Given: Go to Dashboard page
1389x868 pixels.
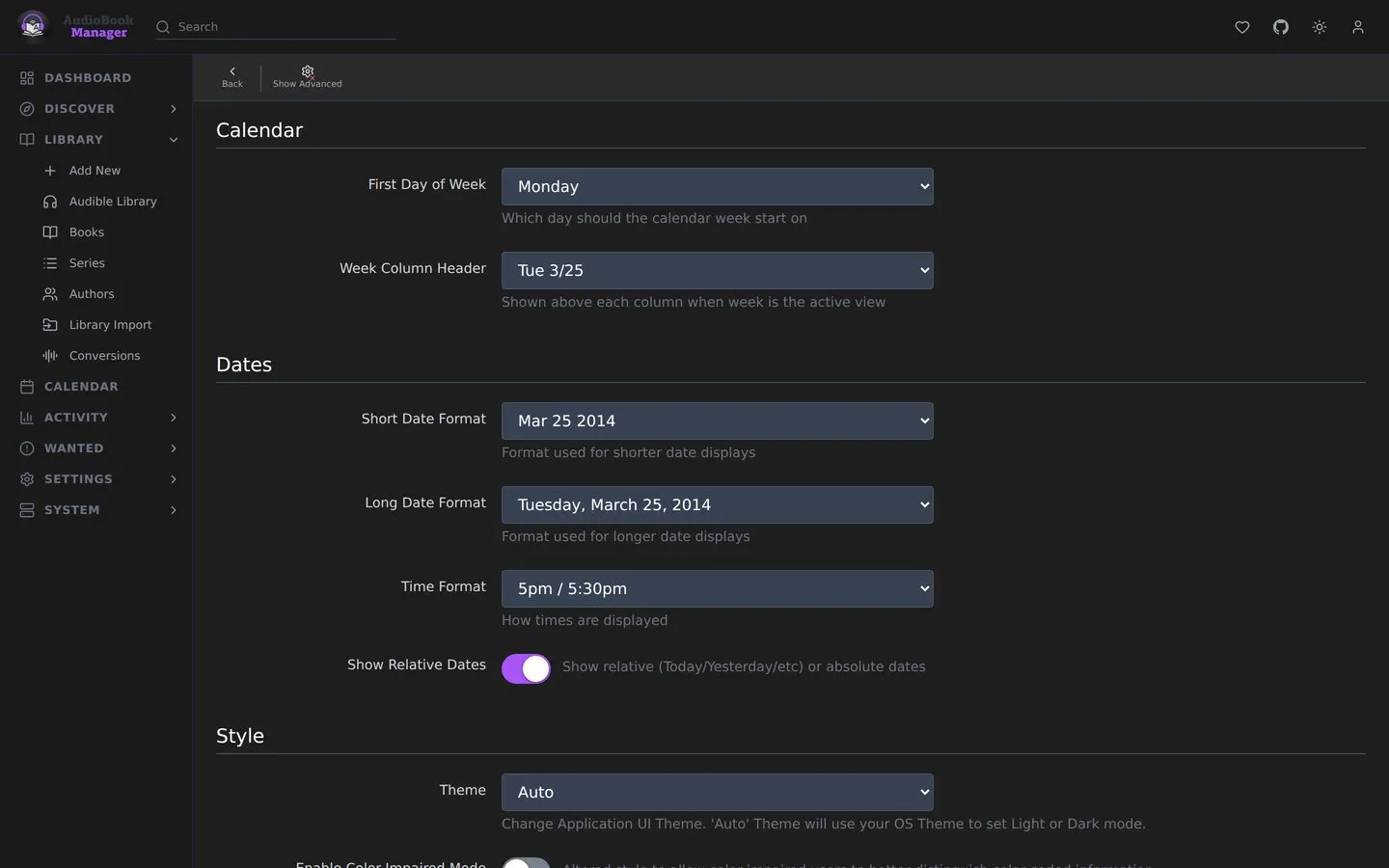Looking at the screenshot, I should point(88,78).
